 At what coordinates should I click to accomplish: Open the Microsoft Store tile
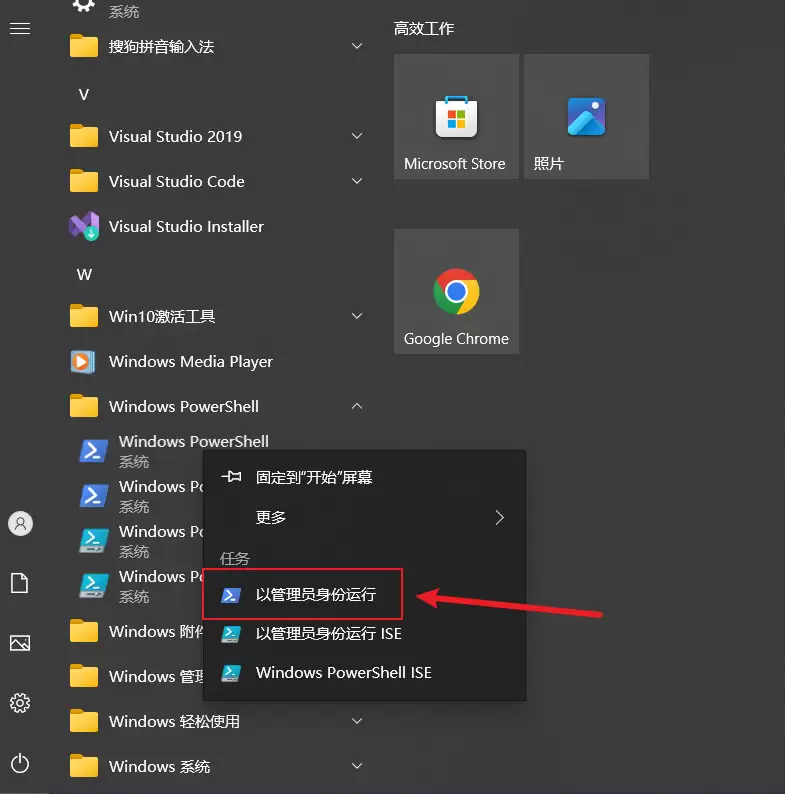(455, 116)
